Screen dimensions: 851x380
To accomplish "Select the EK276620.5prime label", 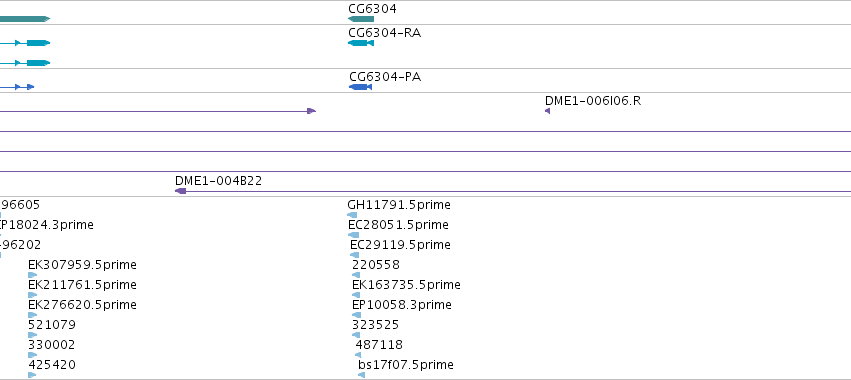I will coord(82,305).
